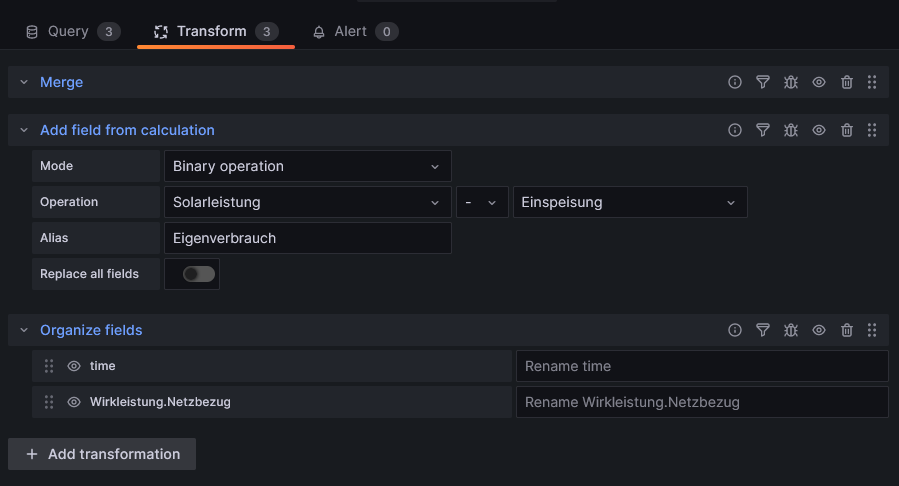Viewport: 899px width, 486px height.
Task: Delete the Merge transformation via trash icon
Action: [847, 82]
